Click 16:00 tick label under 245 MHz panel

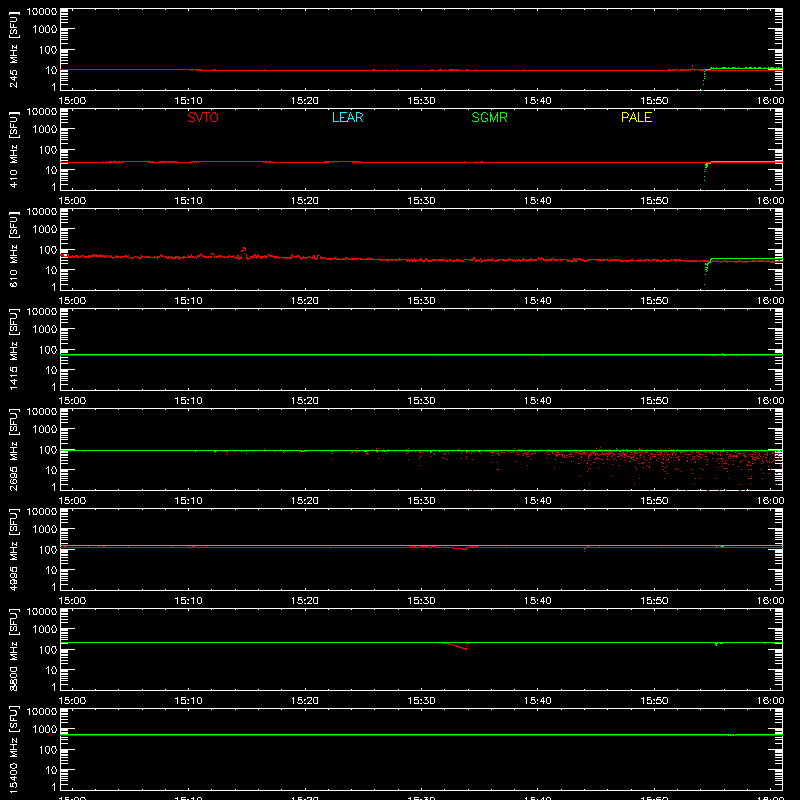[770, 101]
